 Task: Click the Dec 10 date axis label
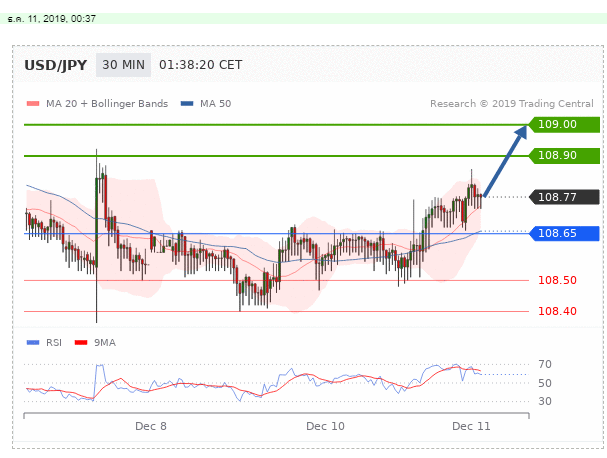(x=325, y=427)
